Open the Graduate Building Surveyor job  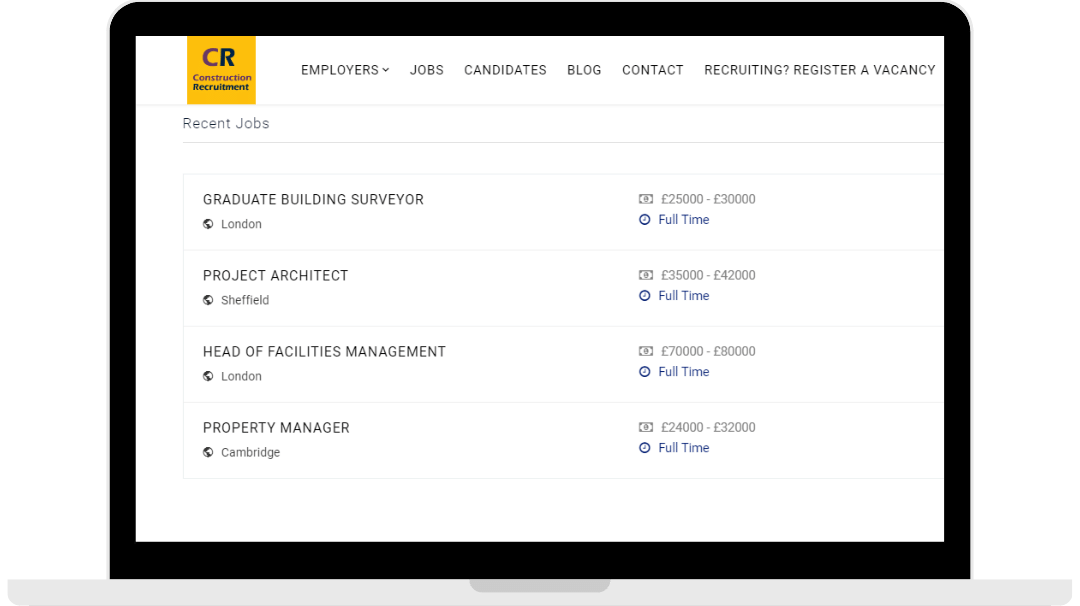(x=313, y=200)
